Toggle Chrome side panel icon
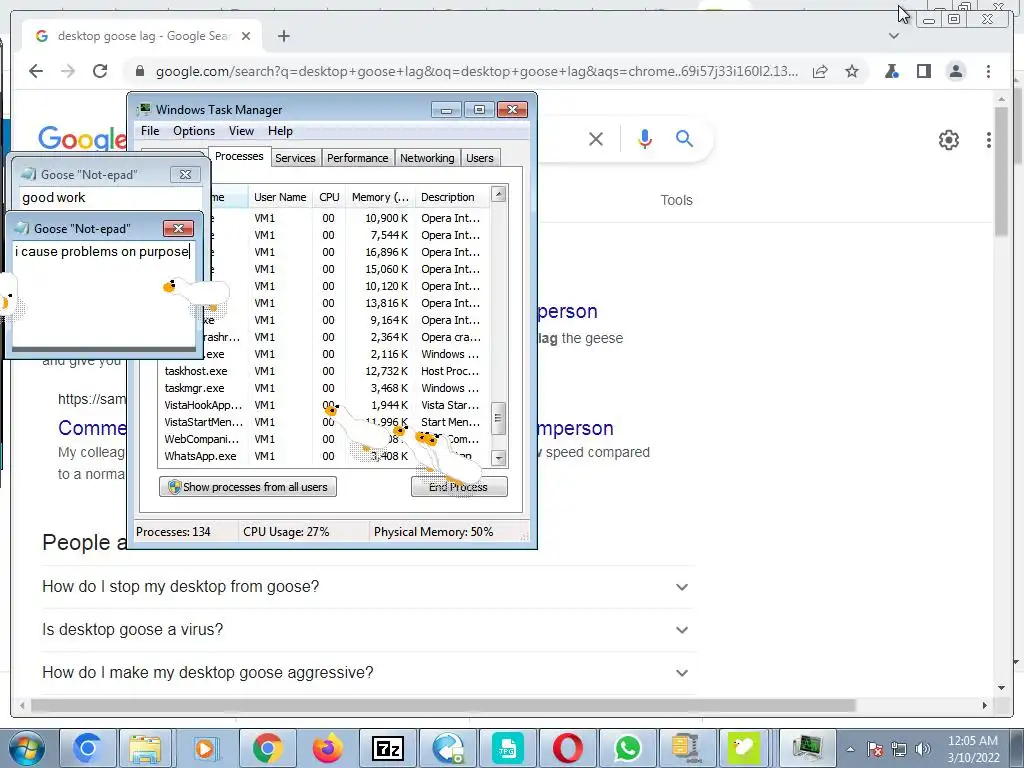Screen dimensions: 1024x768 [923, 71]
